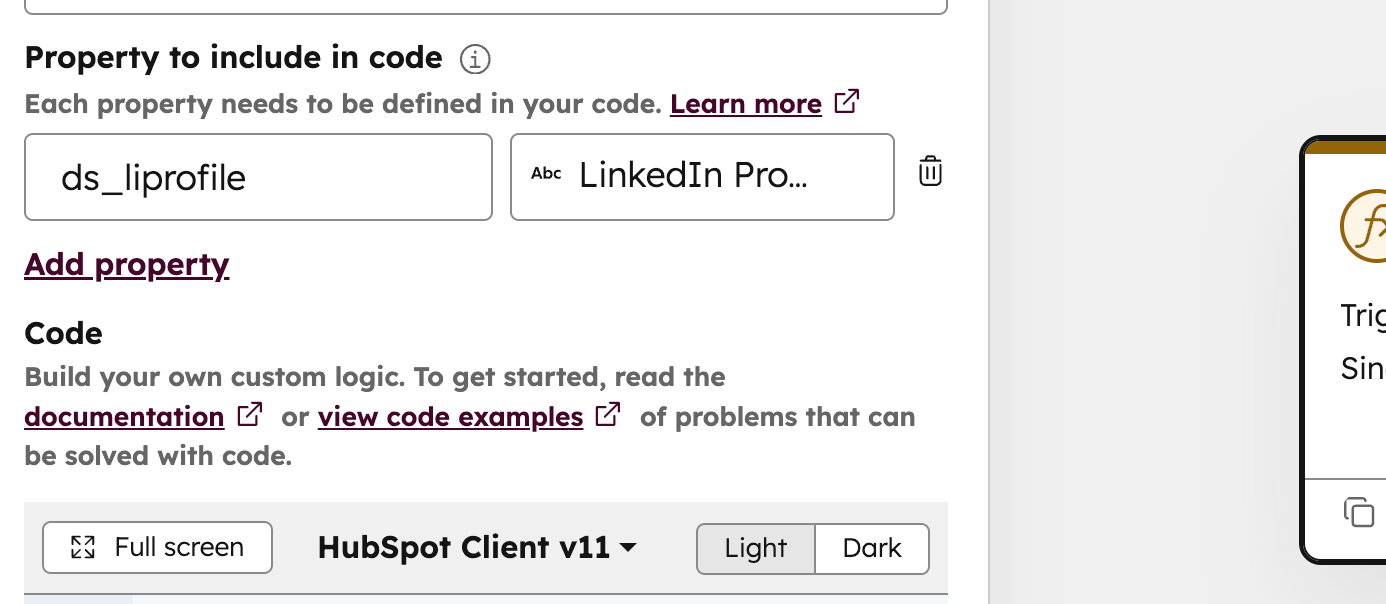Open the documentation link
Image resolution: width=1386 pixels, height=604 pixels.
pyautogui.click(x=124, y=416)
